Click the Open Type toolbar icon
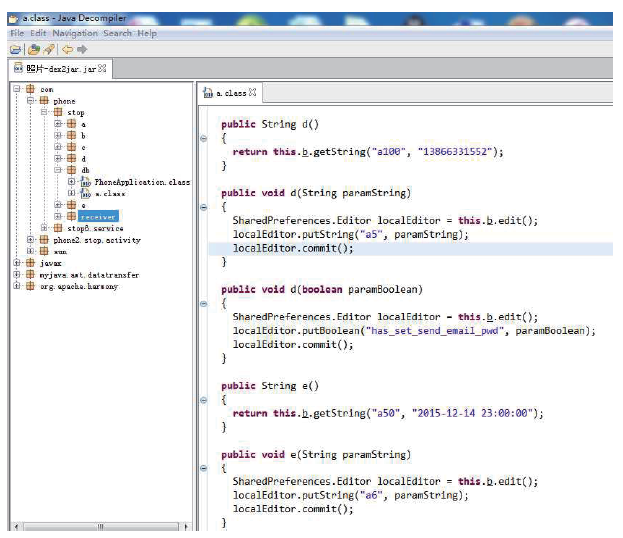Viewport: 623px width, 538px height. tap(33, 49)
